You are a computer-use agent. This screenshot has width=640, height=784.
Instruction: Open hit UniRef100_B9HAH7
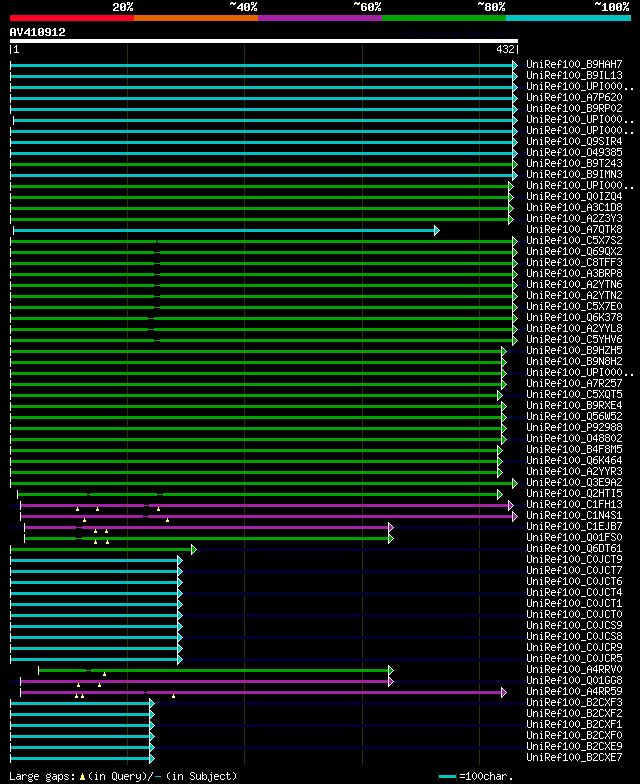(x=574, y=64)
